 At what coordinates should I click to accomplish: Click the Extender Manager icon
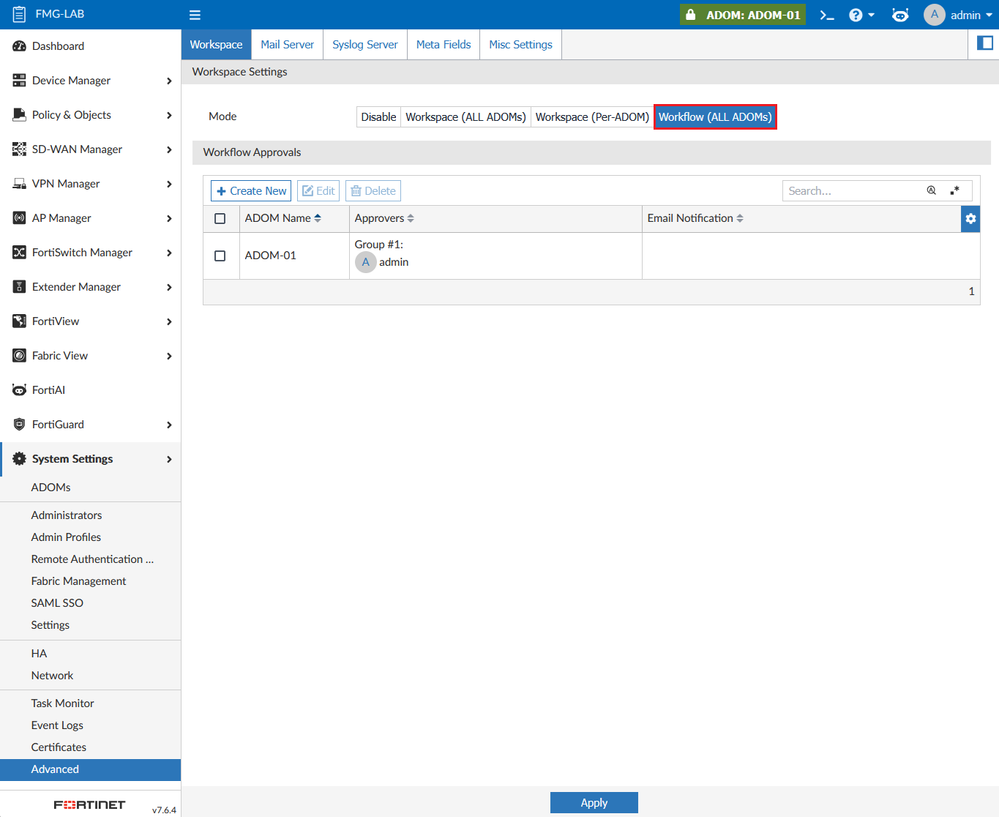coord(19,287)
